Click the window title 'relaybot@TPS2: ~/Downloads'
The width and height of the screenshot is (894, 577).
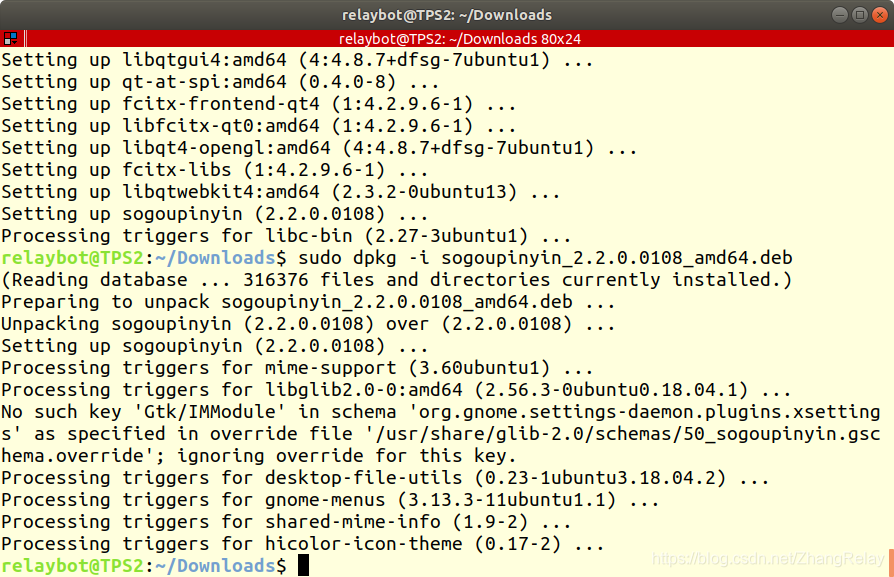click(447, 15)
